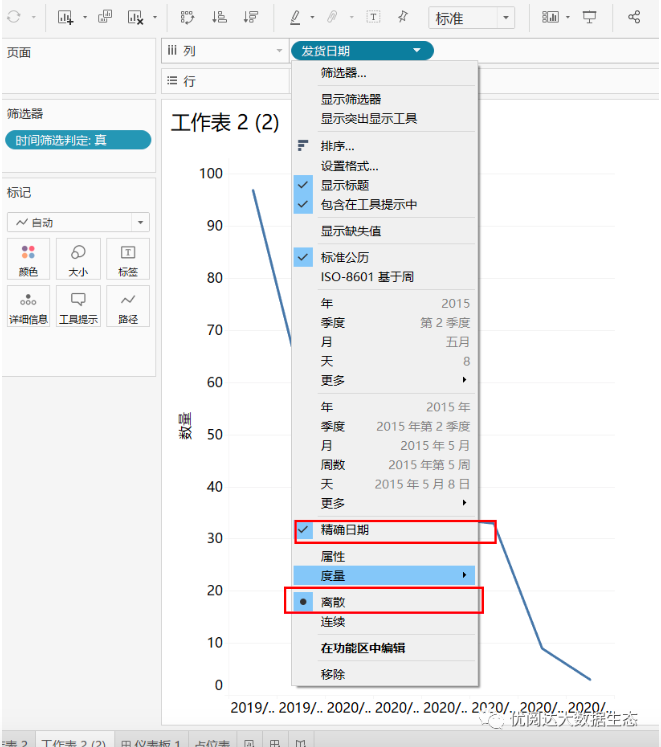
Task: Toggle the 显示标题 checked option
Action: (344, 185)
